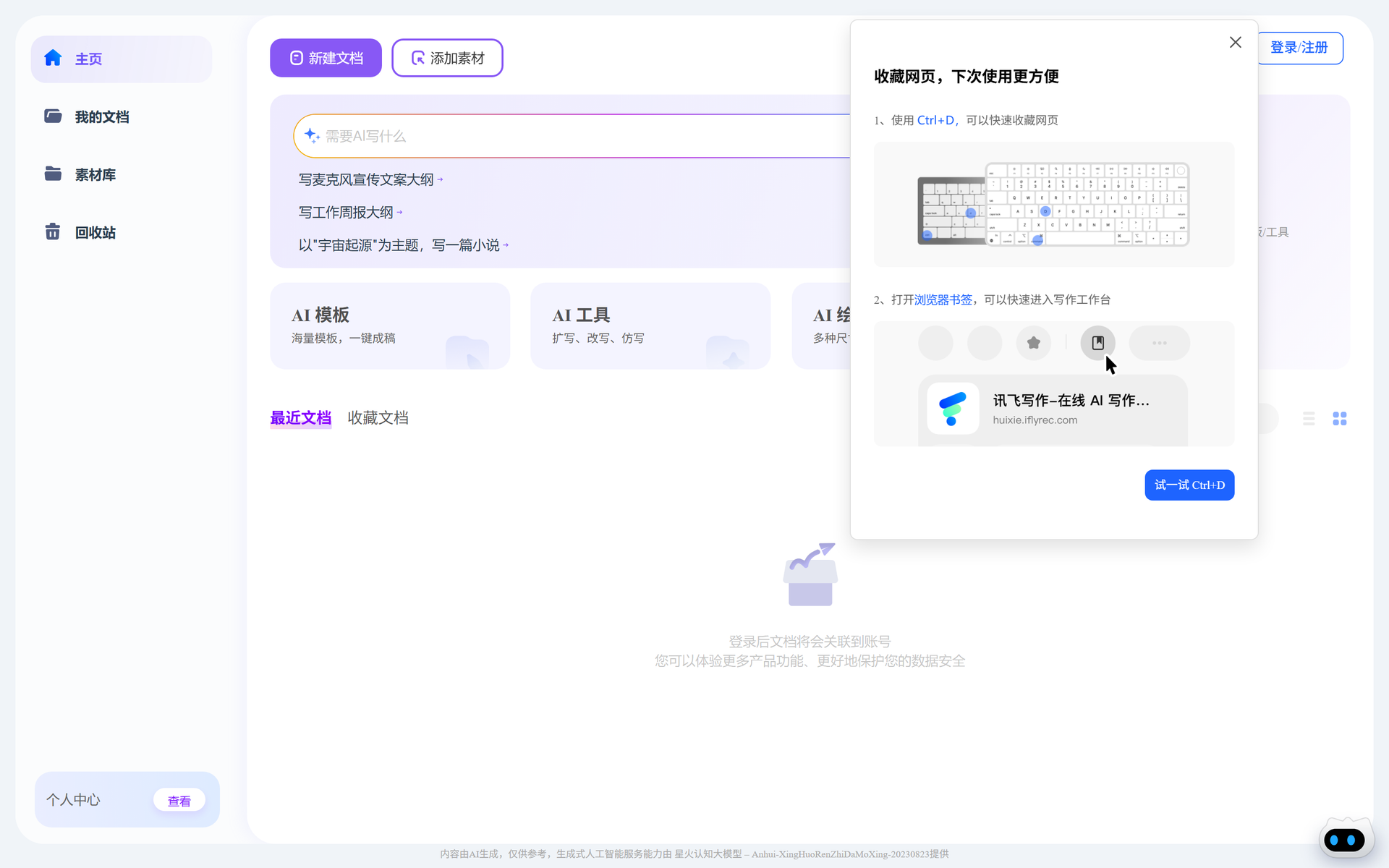Viewport: 1389px width, 868px height.
Task: Click 查看 in 个人中心 card
Action: click(x=179, y=801)
